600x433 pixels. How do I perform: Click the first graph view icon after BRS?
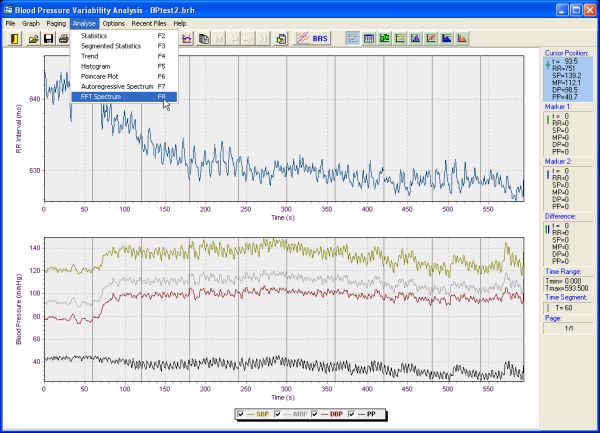(353, 39)
